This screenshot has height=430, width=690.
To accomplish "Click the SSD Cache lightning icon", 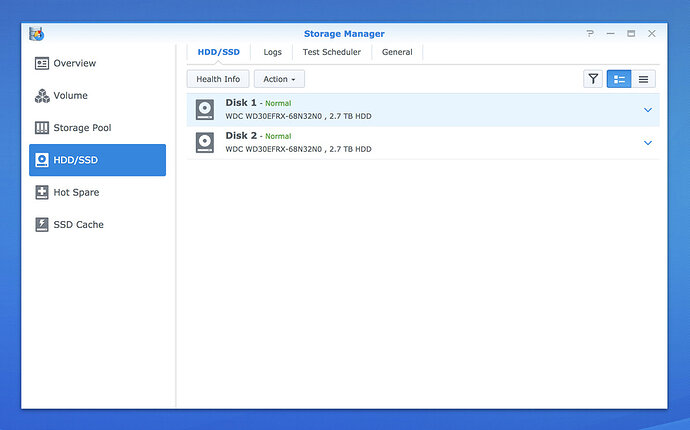I will click(42, 224).
